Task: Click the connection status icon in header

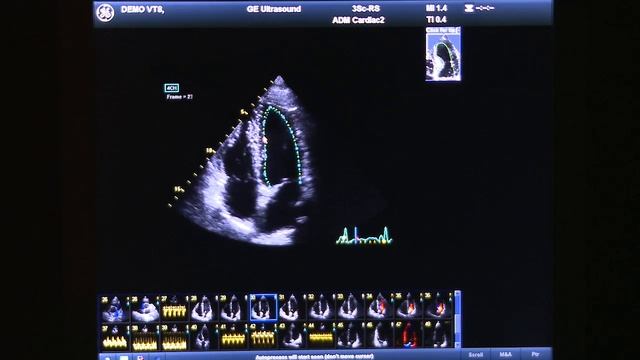Action: click(479, 8)
